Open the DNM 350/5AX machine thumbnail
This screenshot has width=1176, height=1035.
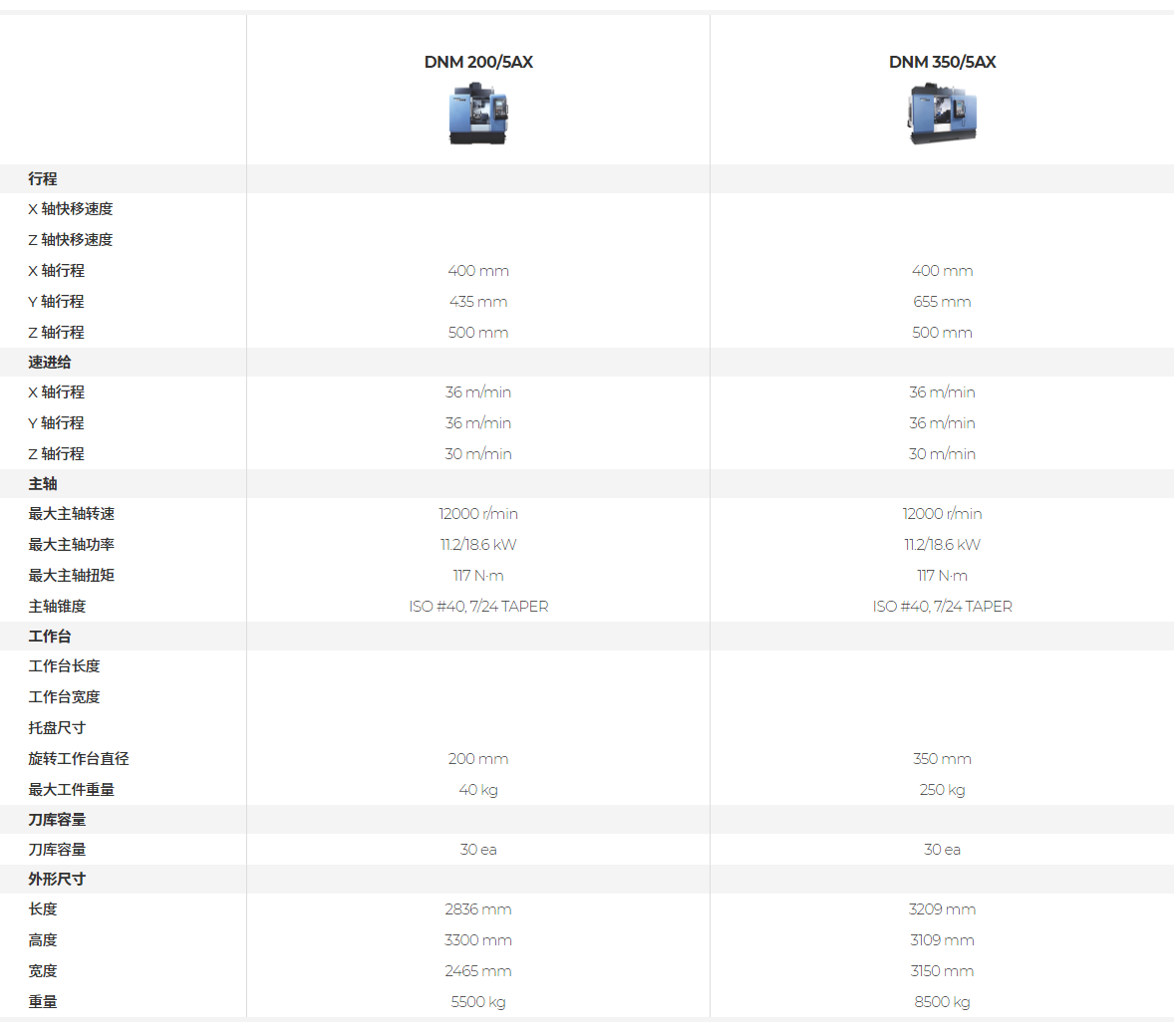[x=942, y=114]
